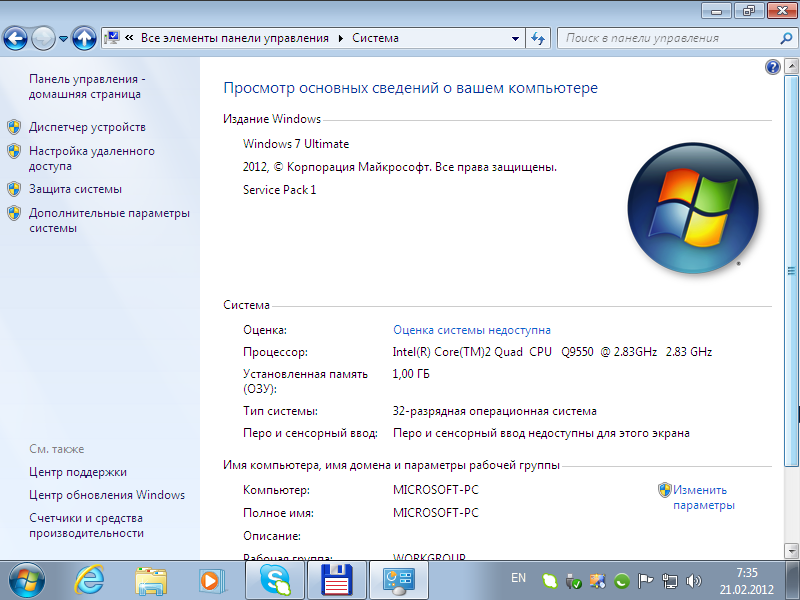The height and width of the screenshot is (600, 800).
Task: Open 'Счетчики и средства производительности' link
Action: click(86, 526)
